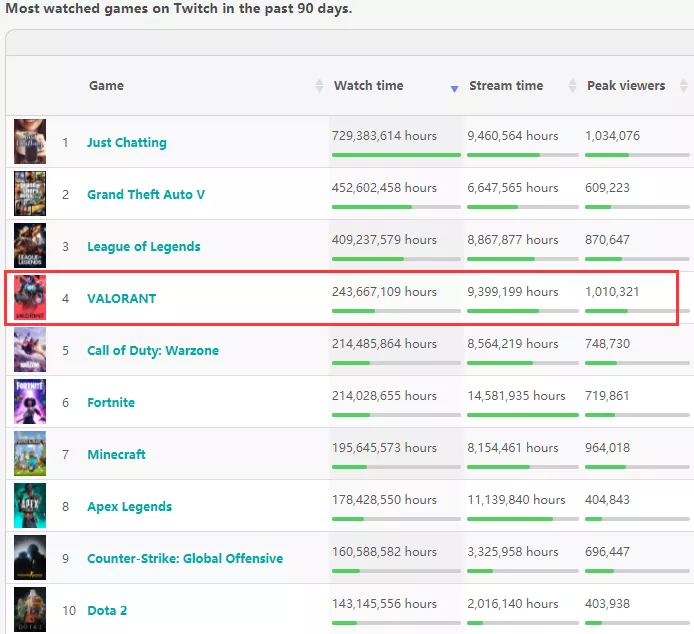
Task: Sort the table by Game column arrows
Action: (319, 85)
